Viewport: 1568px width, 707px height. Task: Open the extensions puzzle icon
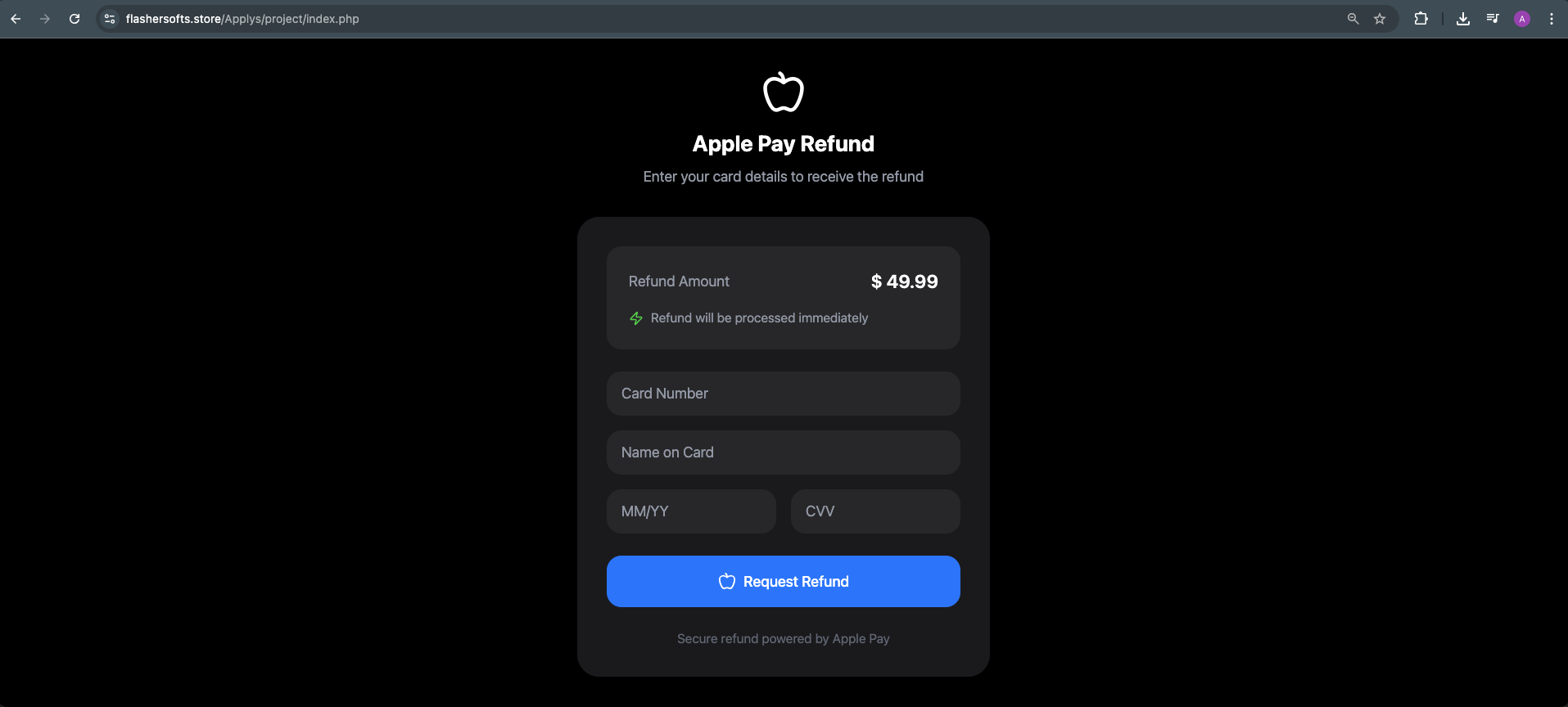point(1421,19)
